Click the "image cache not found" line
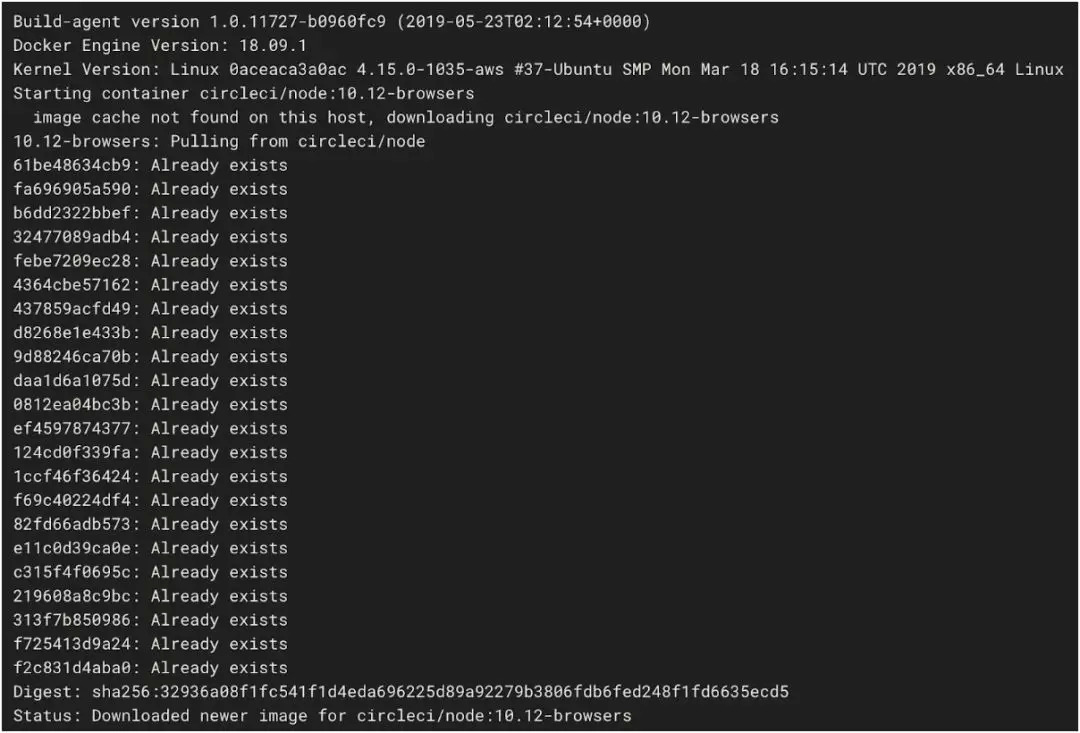 coord(405,117)
